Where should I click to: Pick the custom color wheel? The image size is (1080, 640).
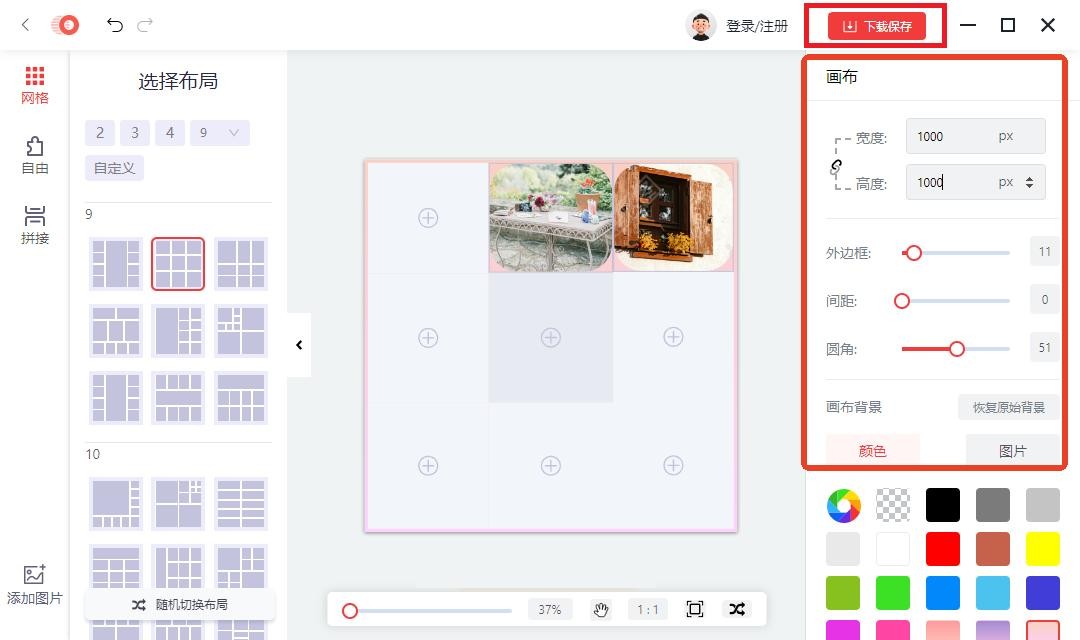[x=844, y=505]
